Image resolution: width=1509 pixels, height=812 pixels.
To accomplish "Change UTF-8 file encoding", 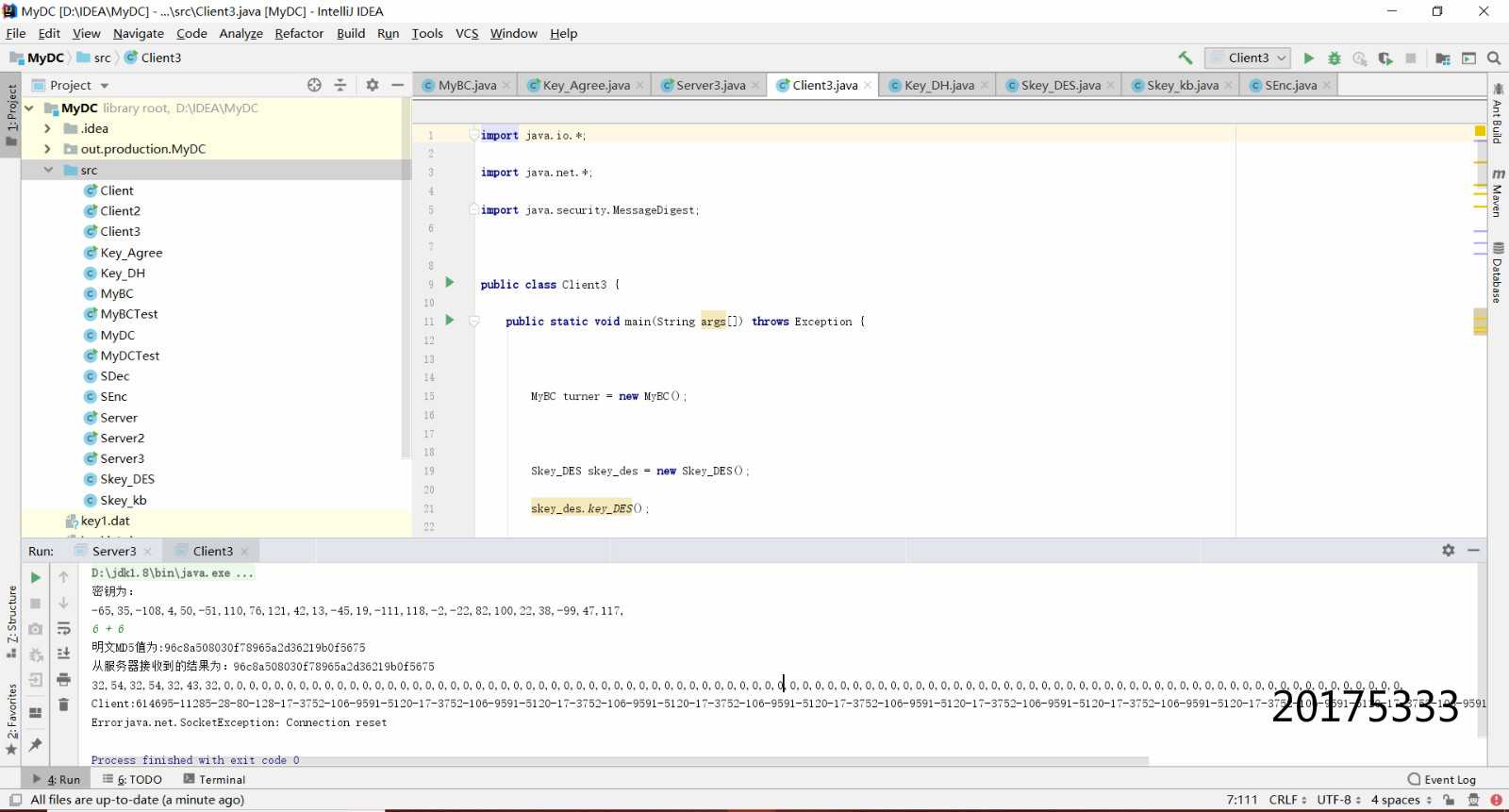I will 1339,800.
